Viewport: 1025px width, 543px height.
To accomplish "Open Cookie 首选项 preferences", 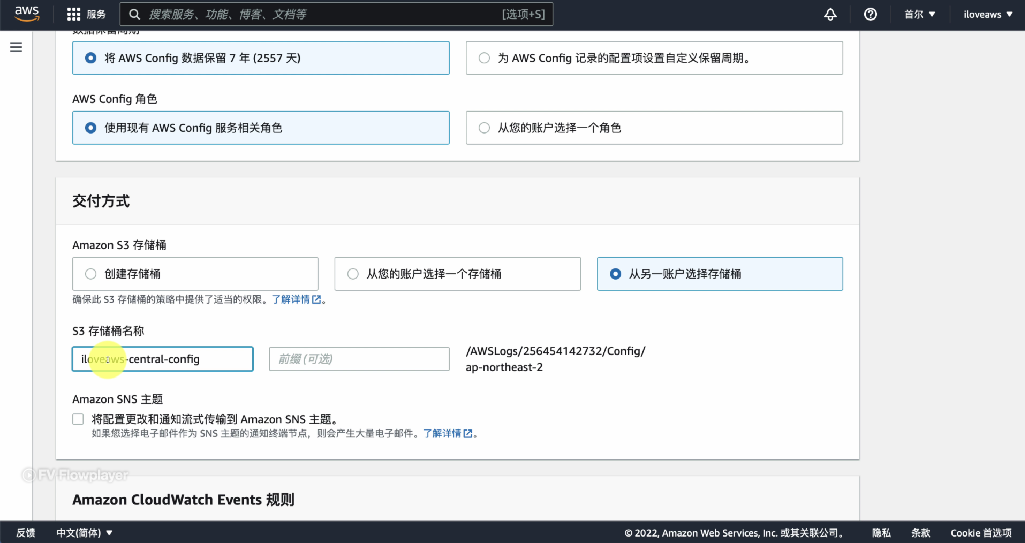I will pyautogui.click(x=981, y=533).
